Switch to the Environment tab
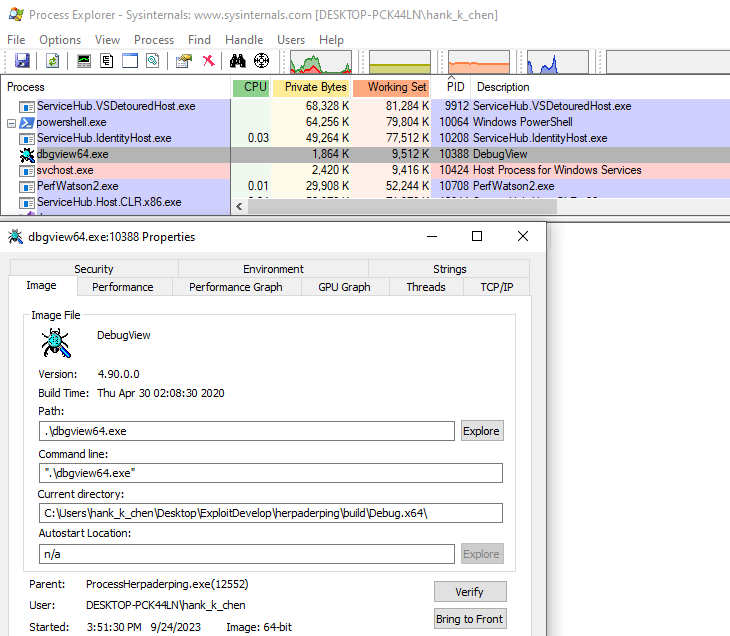 (273, 269)
